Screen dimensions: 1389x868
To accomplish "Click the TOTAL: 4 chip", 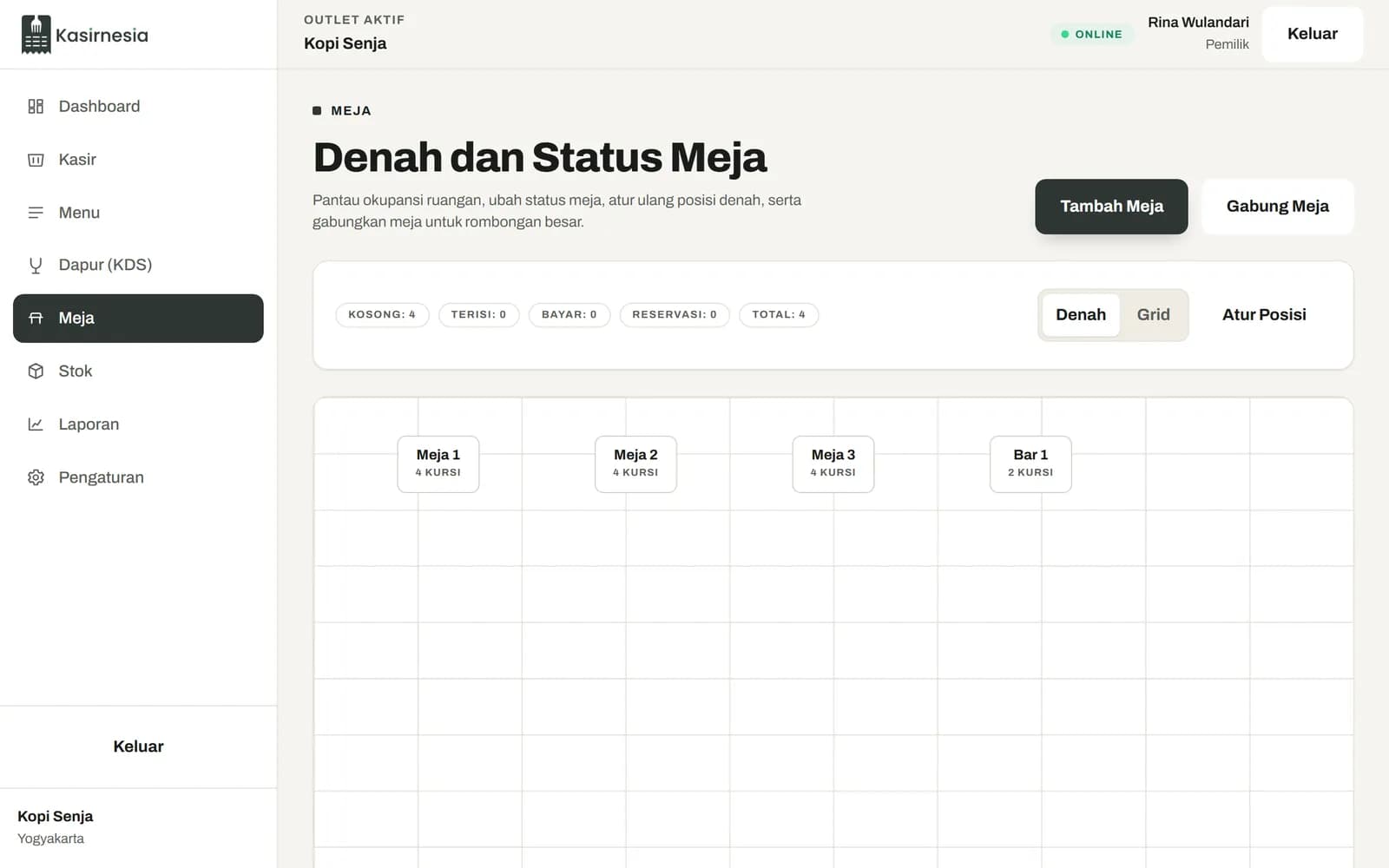I will tap(779, 315).
